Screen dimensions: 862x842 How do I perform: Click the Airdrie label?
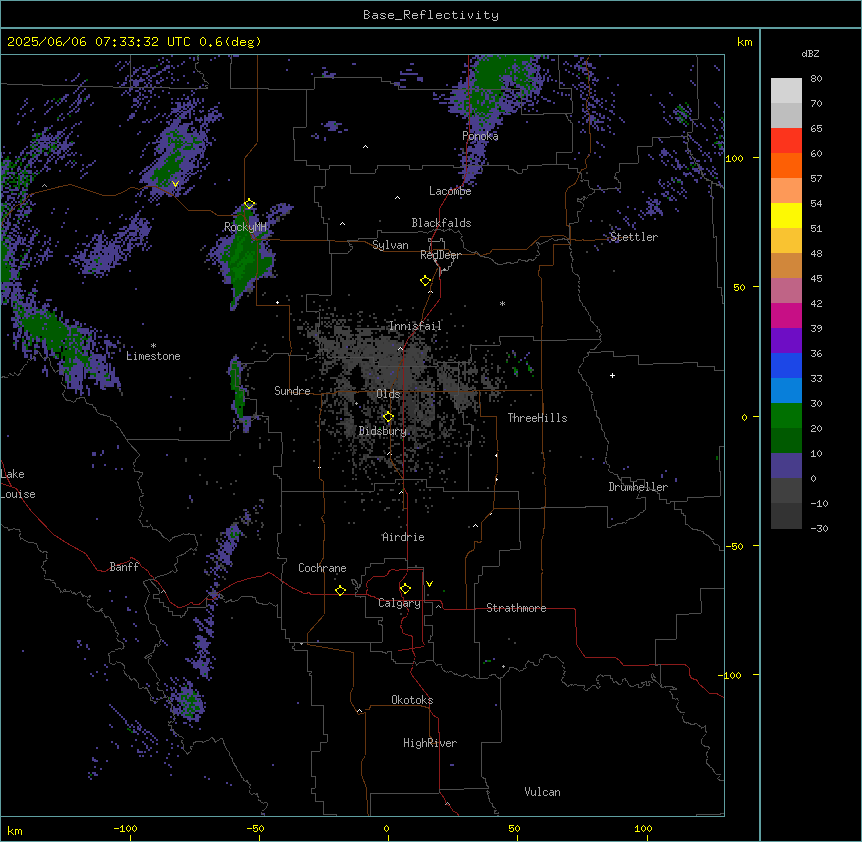point(403,537)
